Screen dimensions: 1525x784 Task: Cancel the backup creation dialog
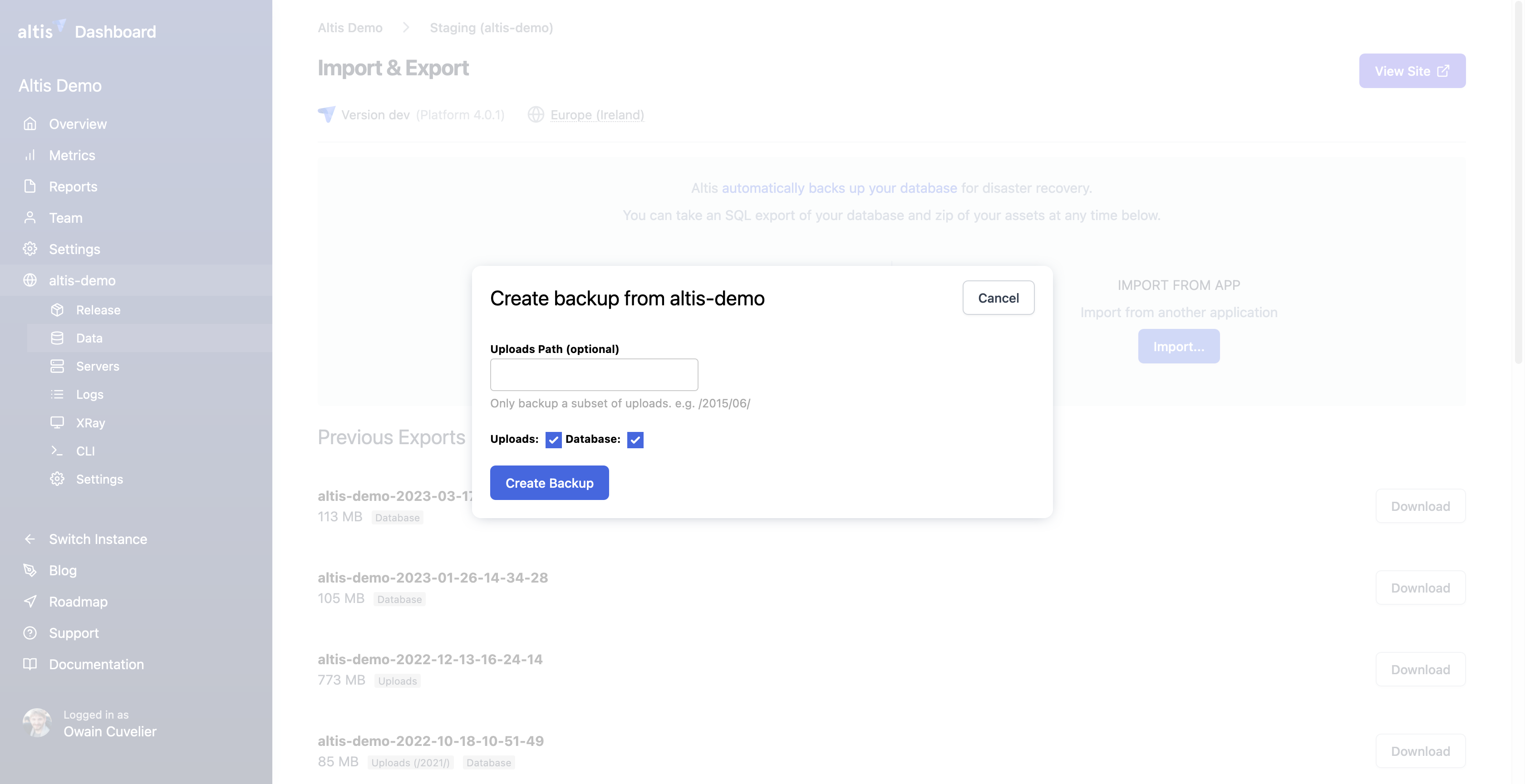(998, 297)
